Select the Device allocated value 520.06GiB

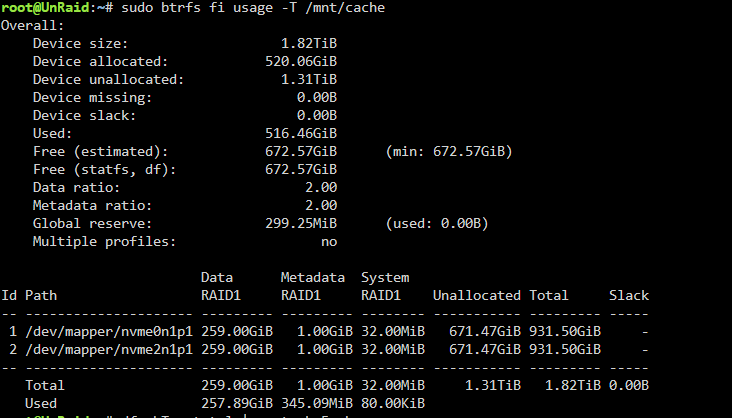[x=301, y=62]
